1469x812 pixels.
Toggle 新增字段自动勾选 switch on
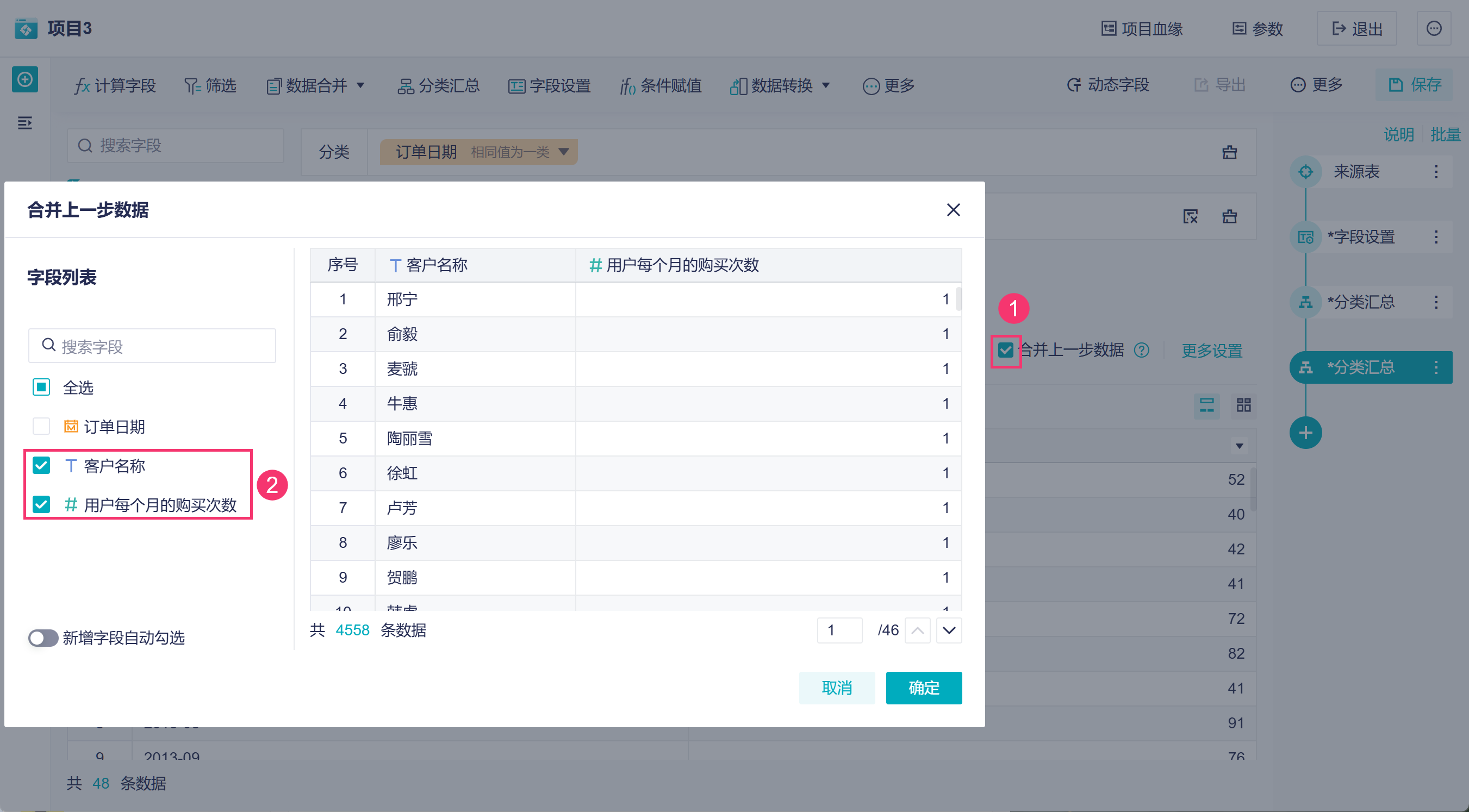(x=43, y=638)
